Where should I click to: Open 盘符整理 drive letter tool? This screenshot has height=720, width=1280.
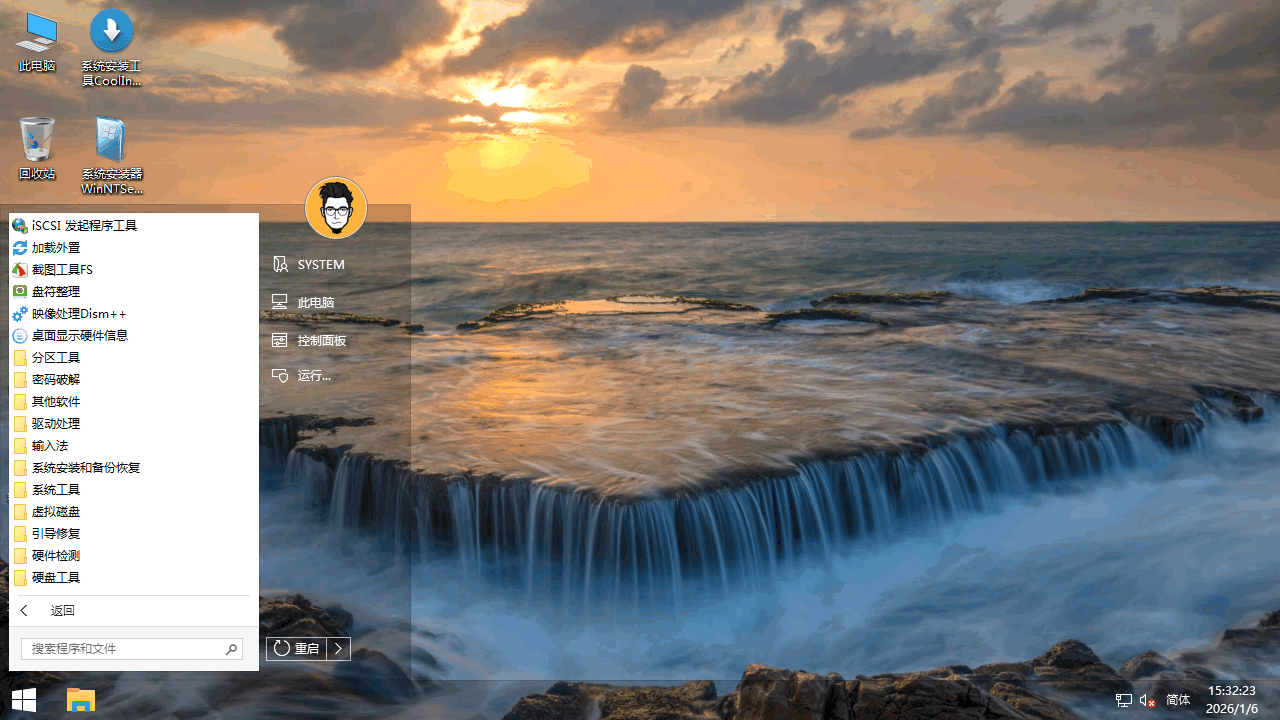point(56,292)
